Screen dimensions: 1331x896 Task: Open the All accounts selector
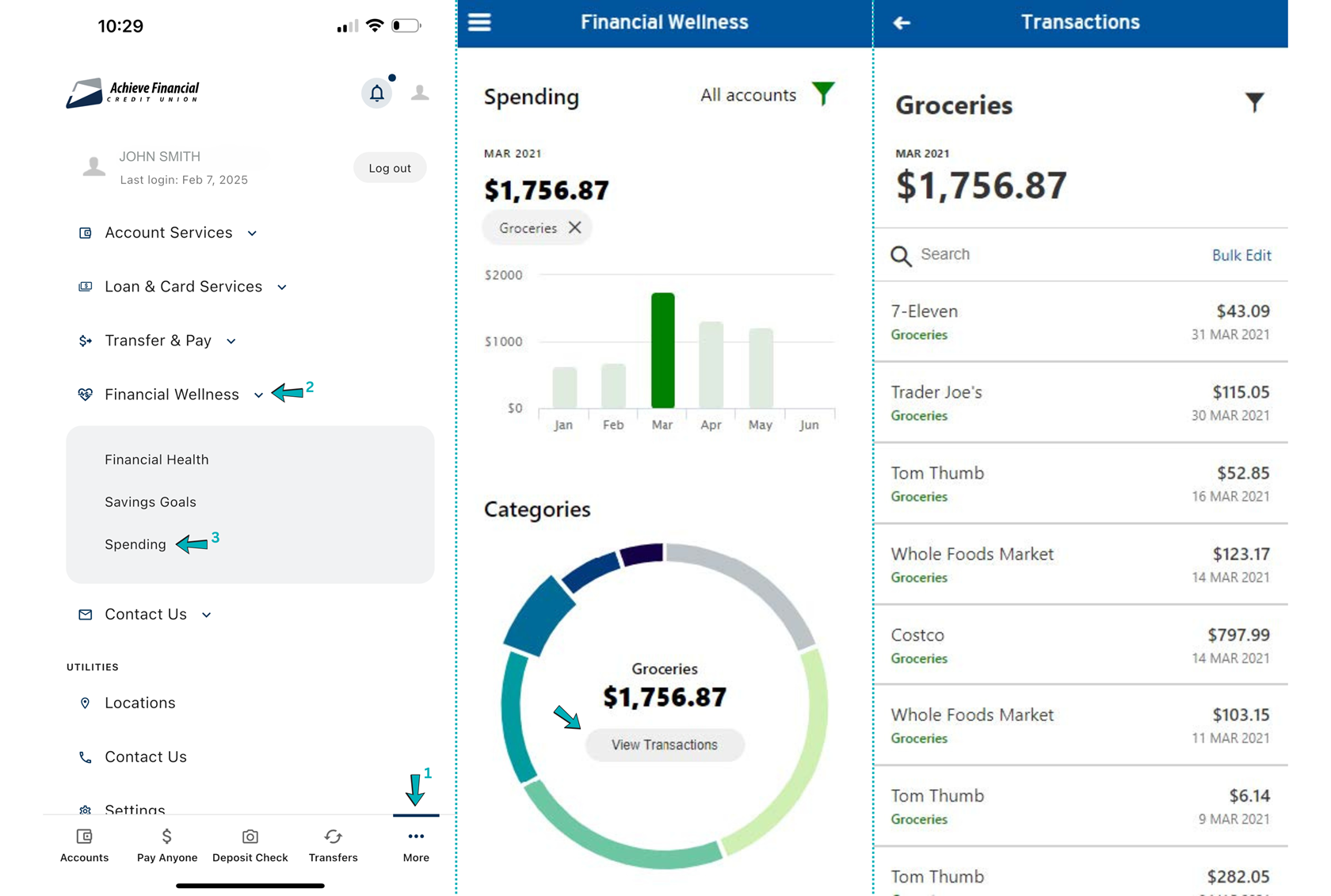tap(748, 95)
